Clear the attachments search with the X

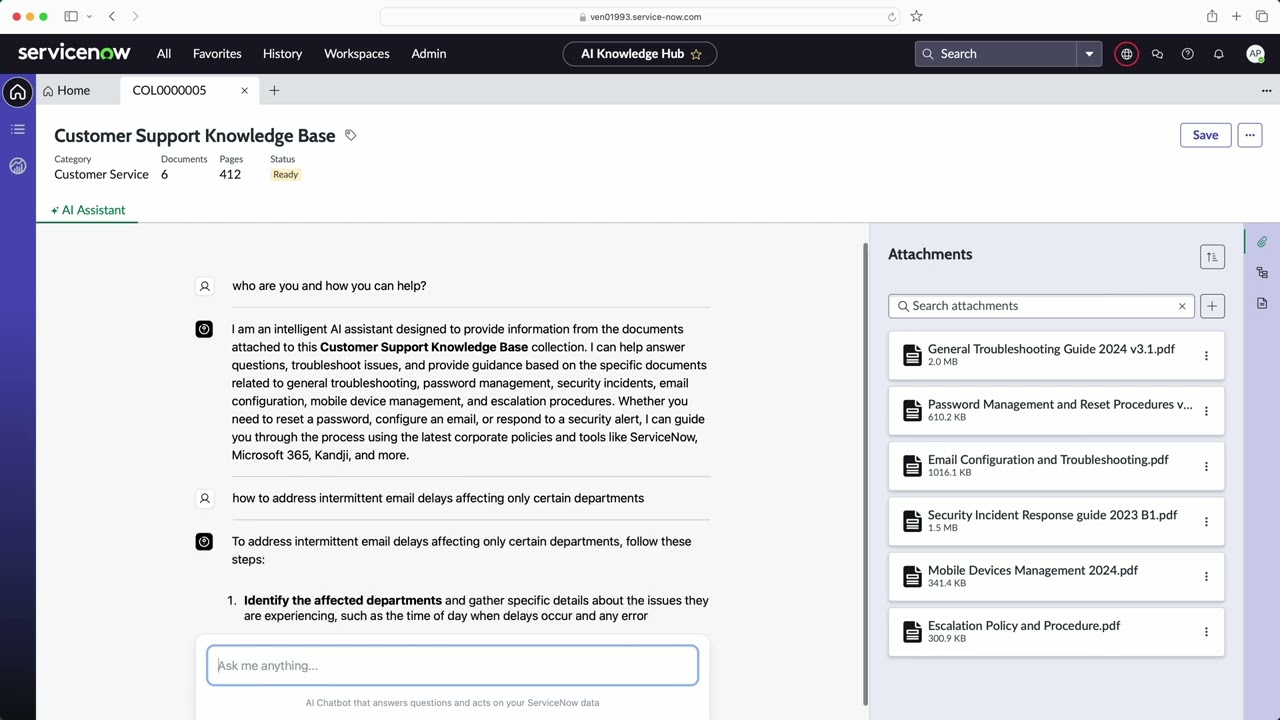coord(1182,306)
